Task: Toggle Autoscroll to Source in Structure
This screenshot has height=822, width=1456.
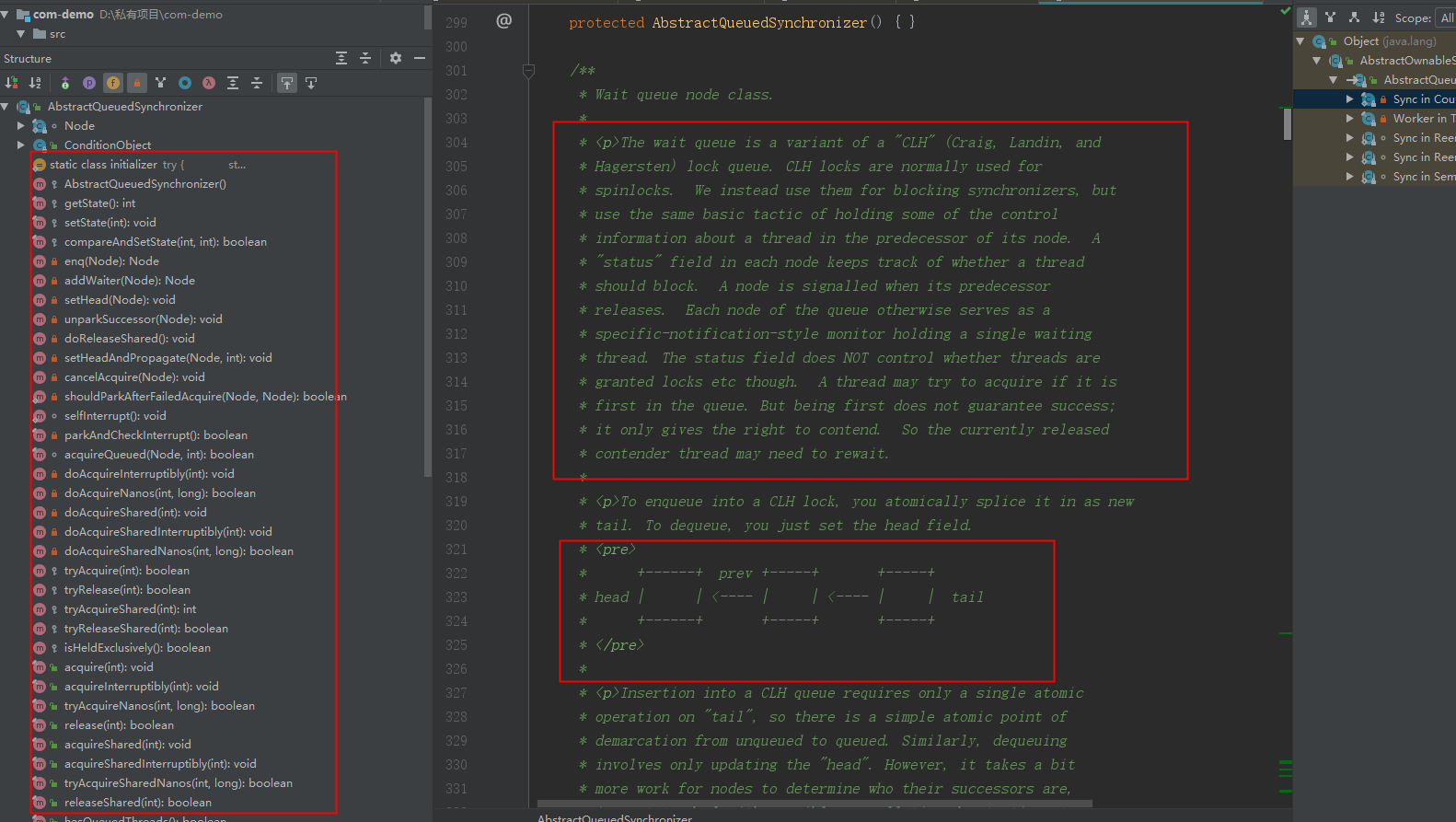Action: coord(287,83)
